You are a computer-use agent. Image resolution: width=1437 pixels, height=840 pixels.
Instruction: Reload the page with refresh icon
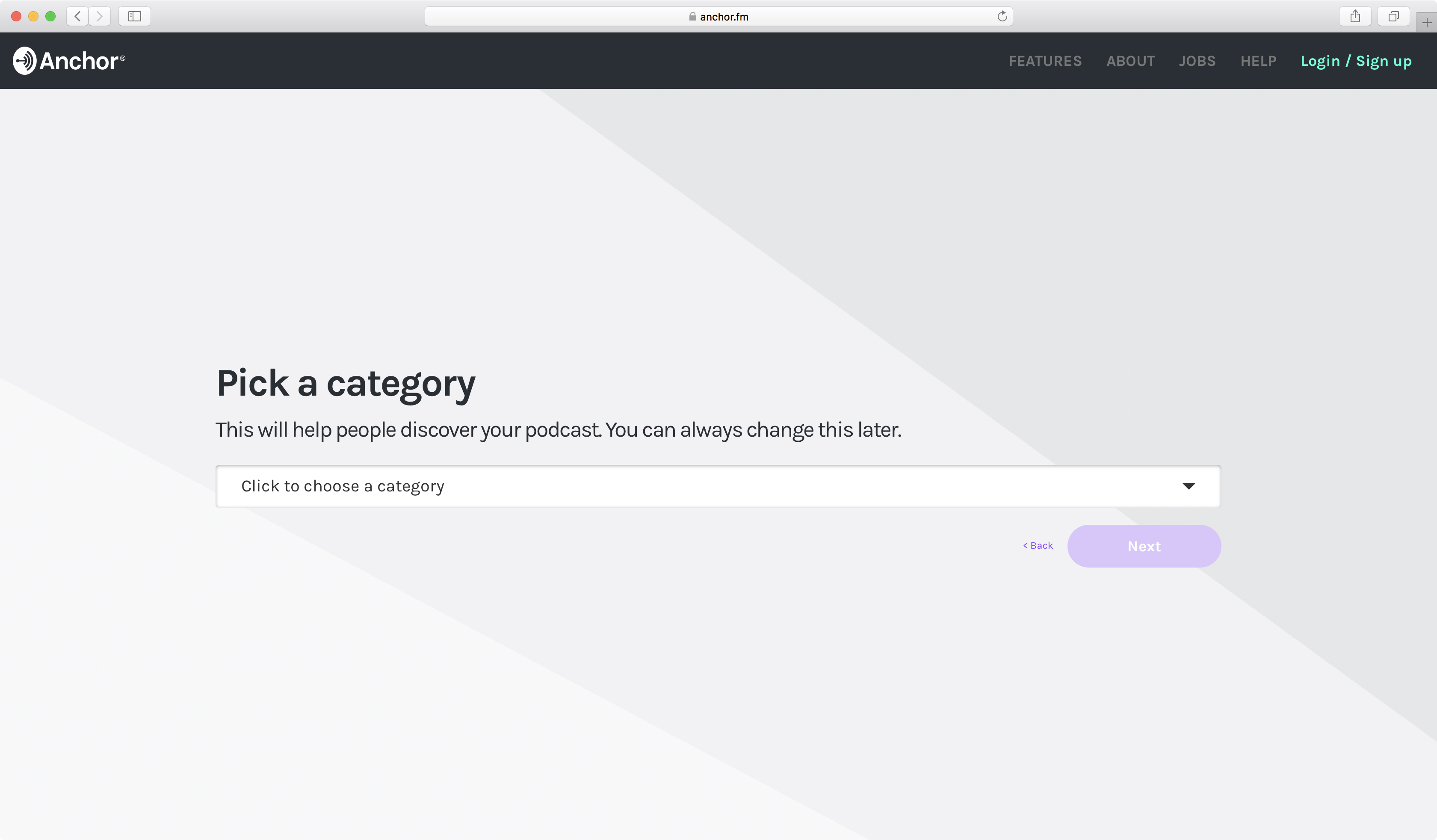(1002, 17)
